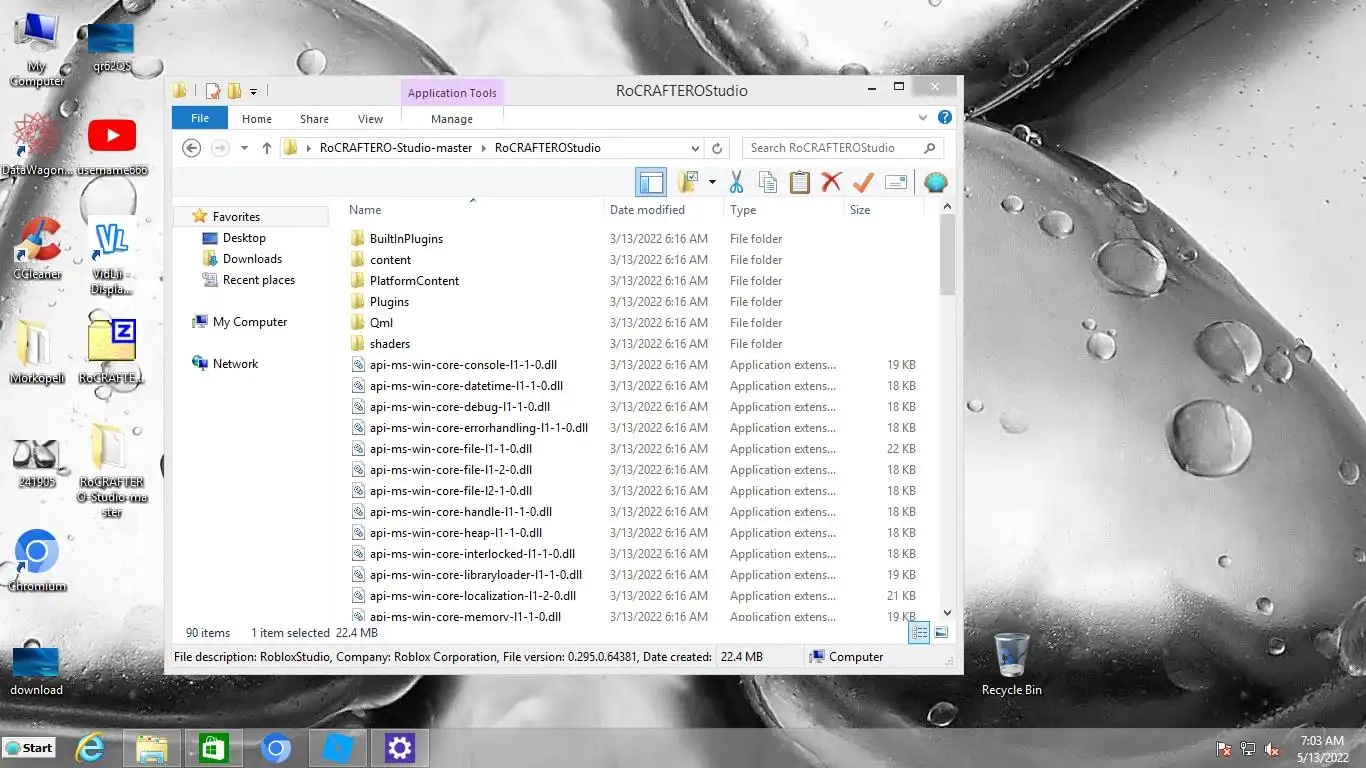Click the scrollbar down arrow in file list

point(947,613)
